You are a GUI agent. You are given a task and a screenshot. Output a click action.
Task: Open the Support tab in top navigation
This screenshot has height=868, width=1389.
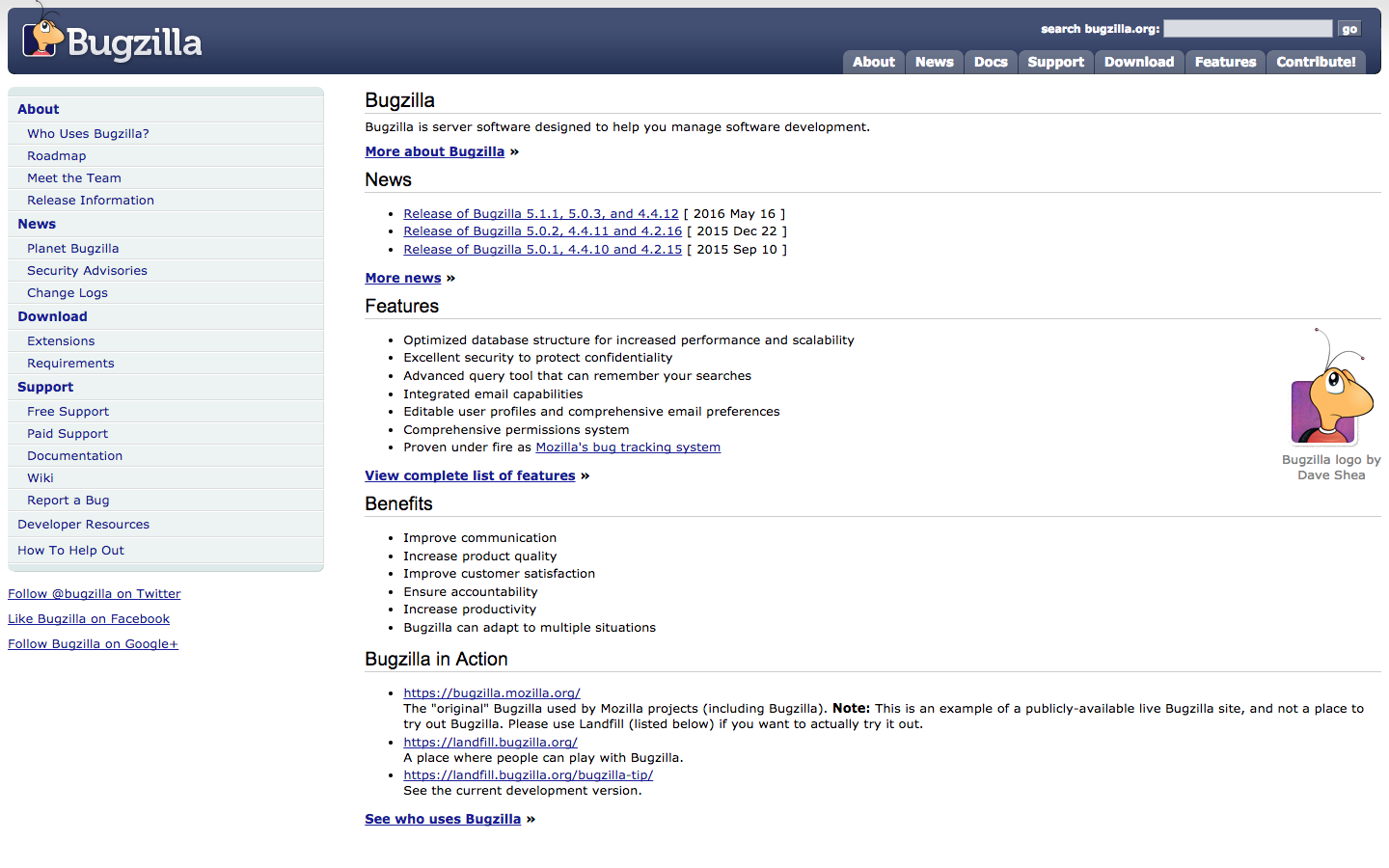1056,62
